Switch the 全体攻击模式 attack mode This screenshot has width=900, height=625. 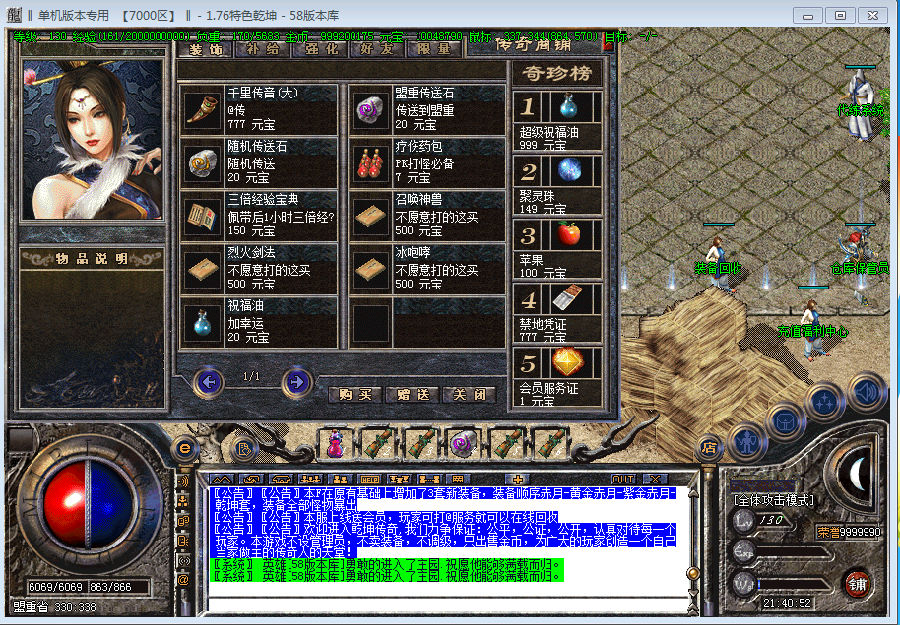(773, 499)
